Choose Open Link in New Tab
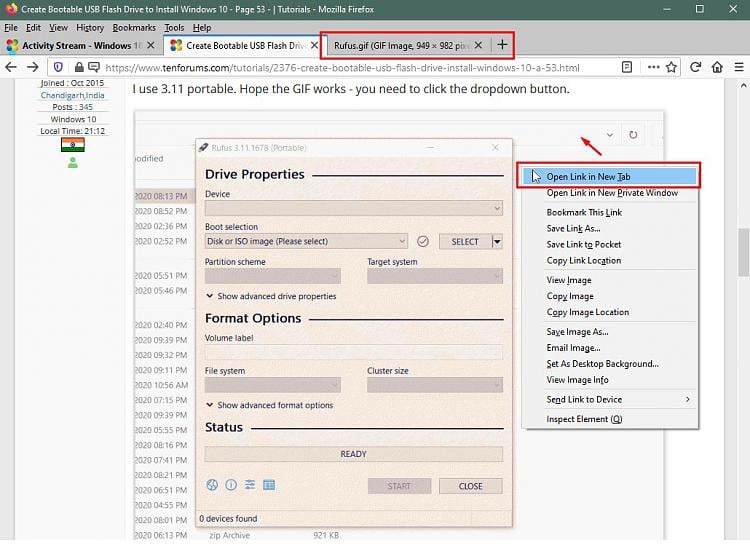This screenshot has height=556, width=750. tap(610, 177)
